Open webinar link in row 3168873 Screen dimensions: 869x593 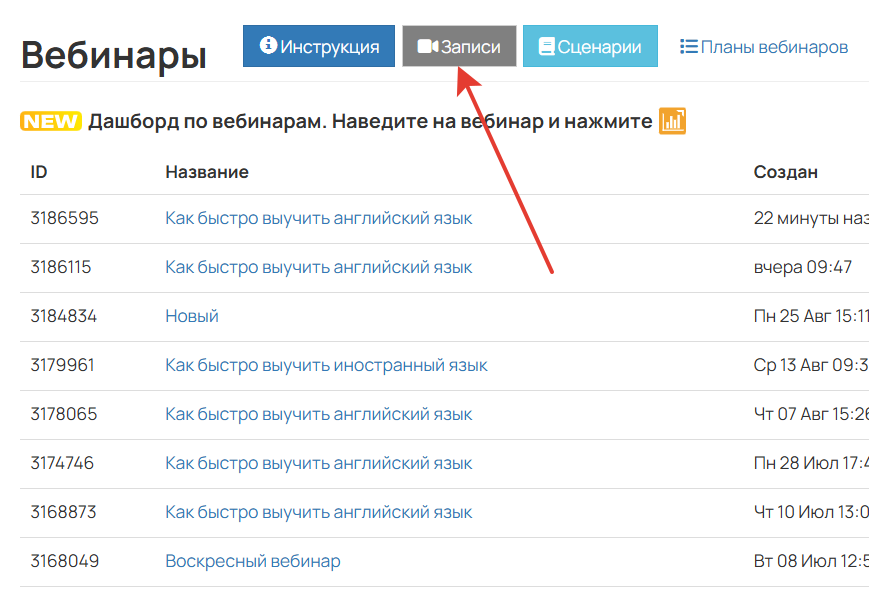[x=318, y=512]
